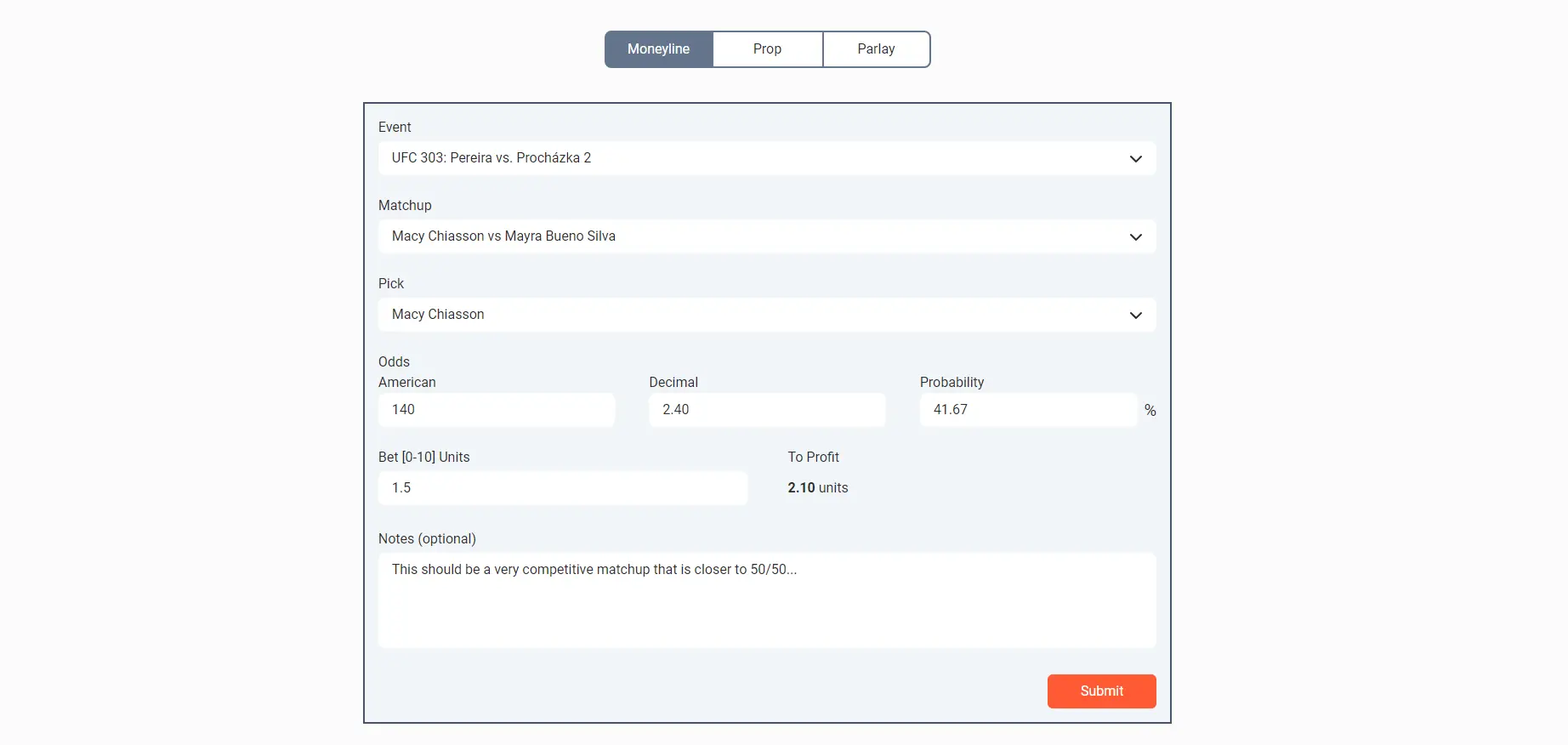Click the "Bet [0-10] Units" label
The image size is (1568, 745).
(x=423, y=458)
